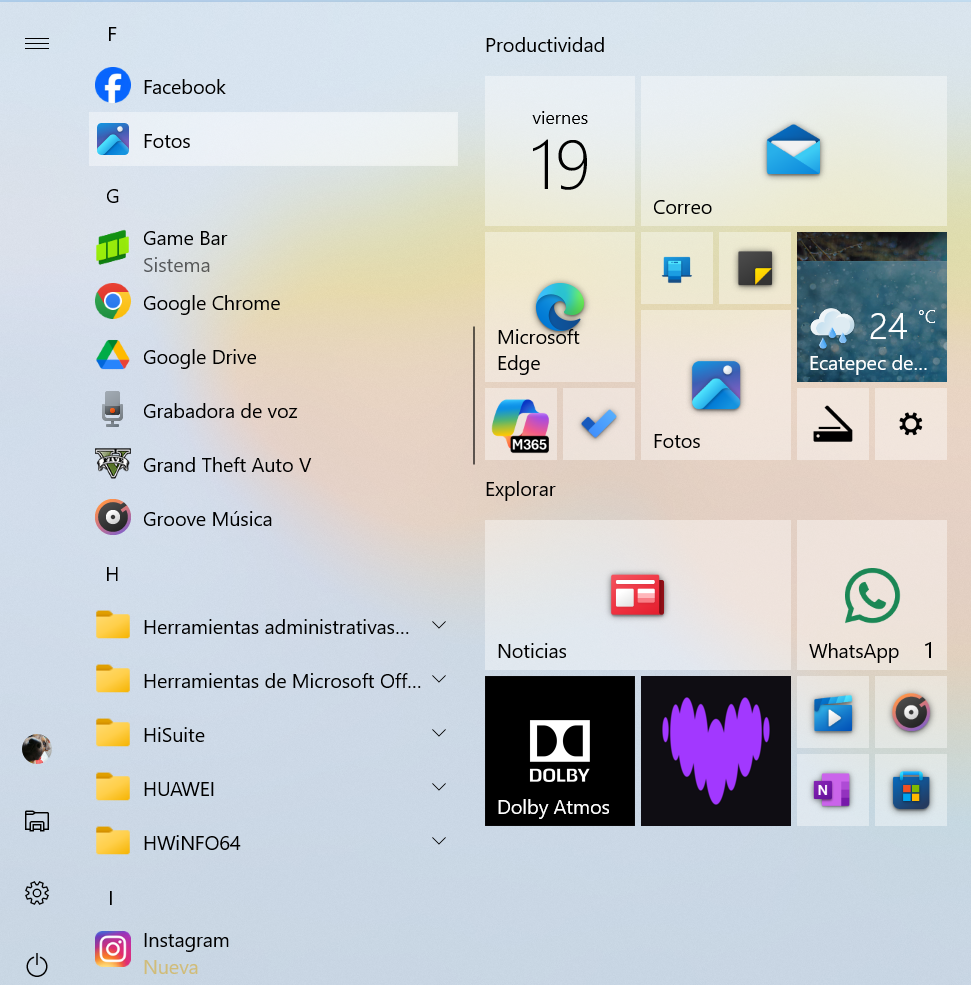Image resolution: width=971 pixels, height=985 pixels.
Task: Click the Productividad group title
Action: [x=545, y=45]
